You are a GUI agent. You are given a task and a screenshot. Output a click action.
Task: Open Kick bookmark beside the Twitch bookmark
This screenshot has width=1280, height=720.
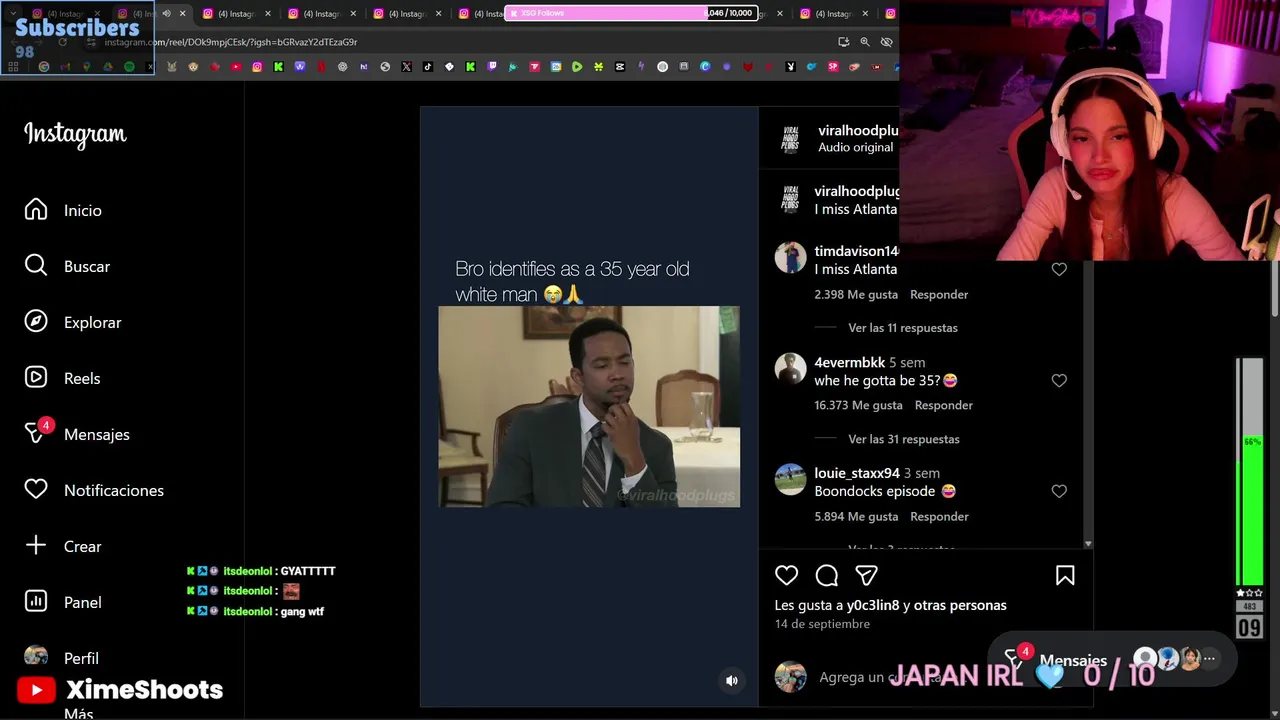point(470,67)
